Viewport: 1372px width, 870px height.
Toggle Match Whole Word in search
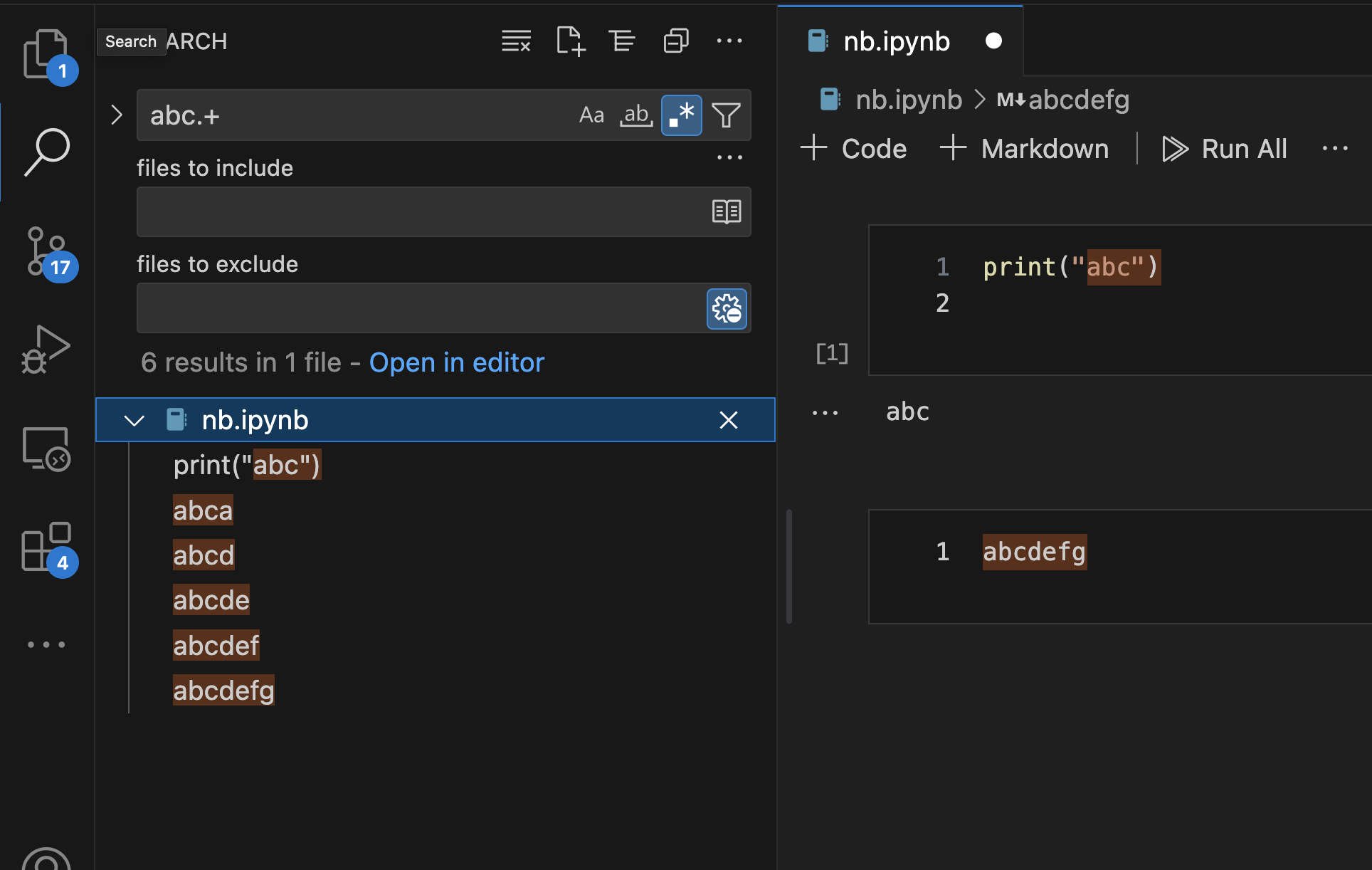click(636, 115)
